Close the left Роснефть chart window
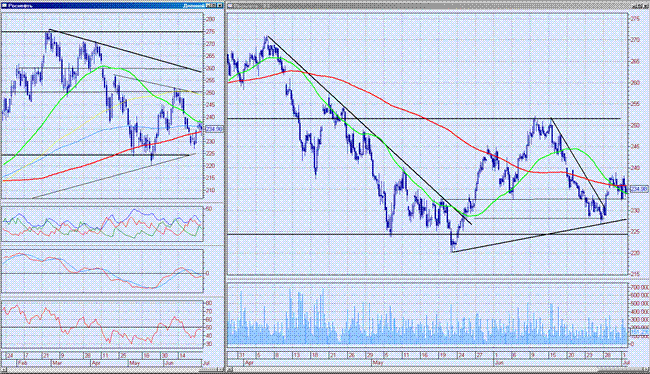The height and width of the screenshot is (374, 650). tap(220, 5)
